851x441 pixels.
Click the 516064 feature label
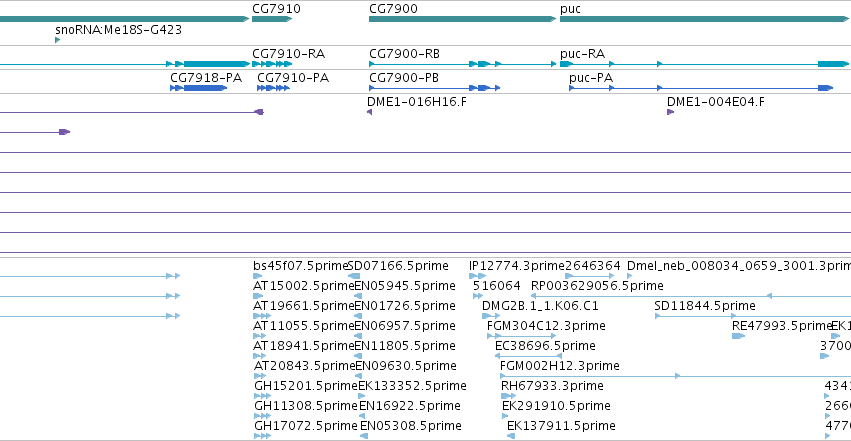tap(497, 286)
